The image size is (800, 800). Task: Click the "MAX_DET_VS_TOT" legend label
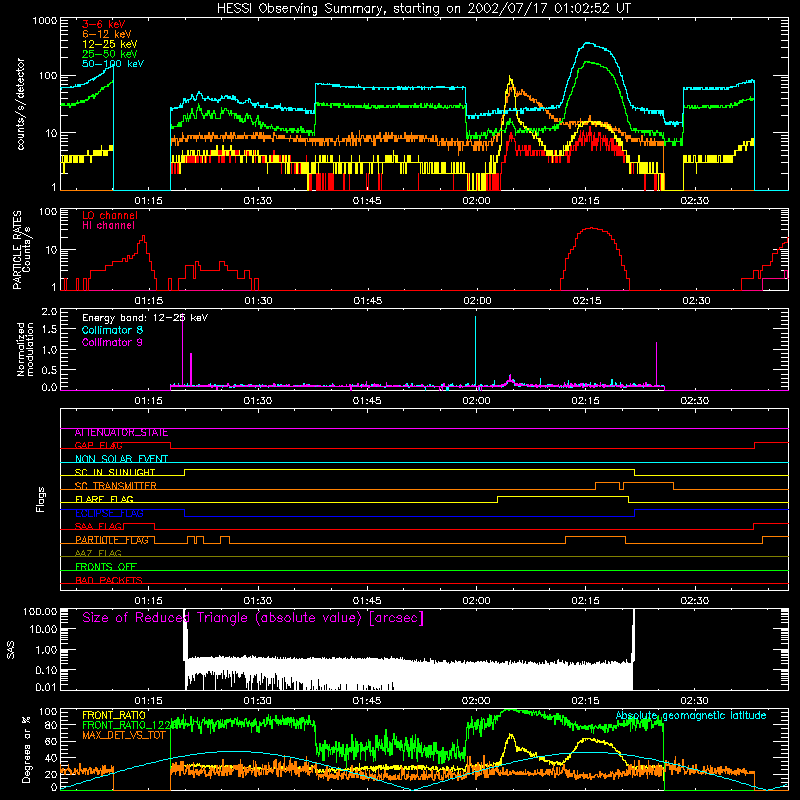coord(124,735)
